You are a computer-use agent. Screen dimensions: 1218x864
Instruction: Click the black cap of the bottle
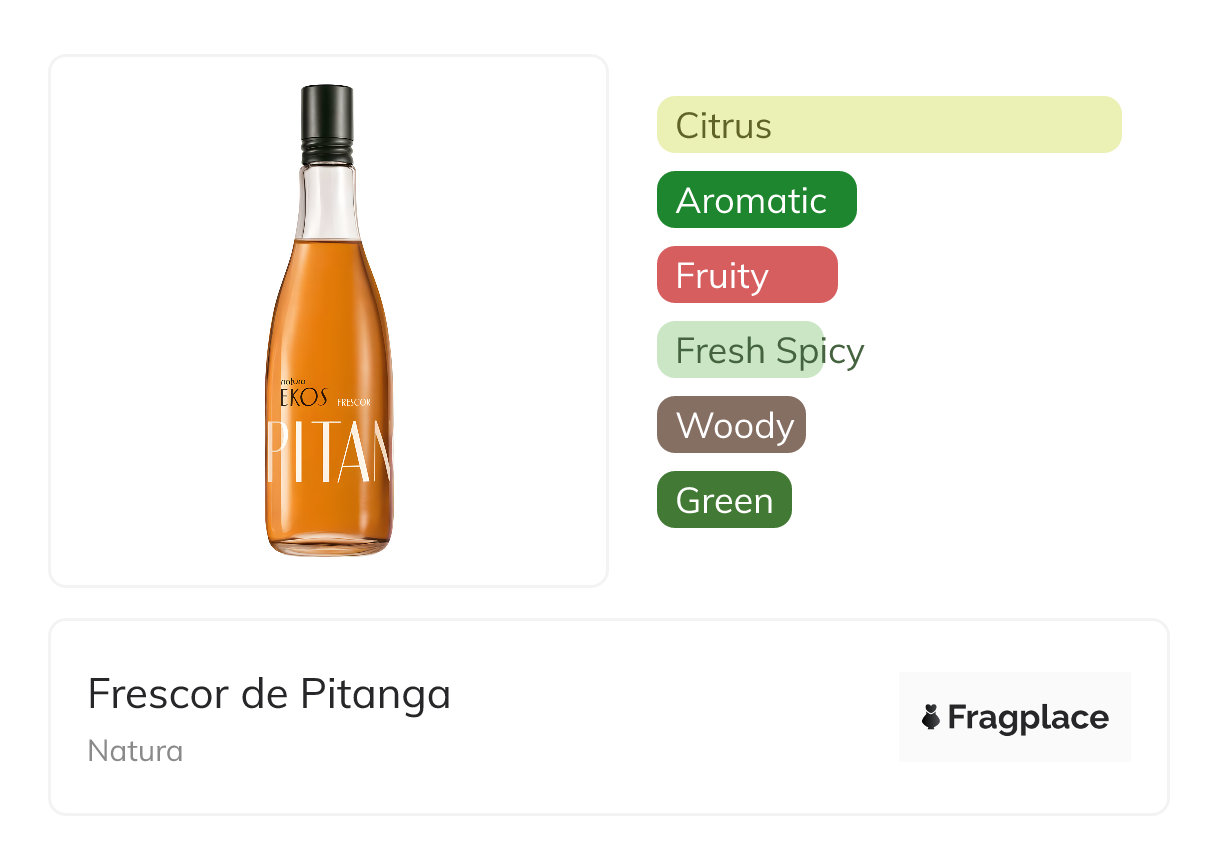click(x=327, y=115)
